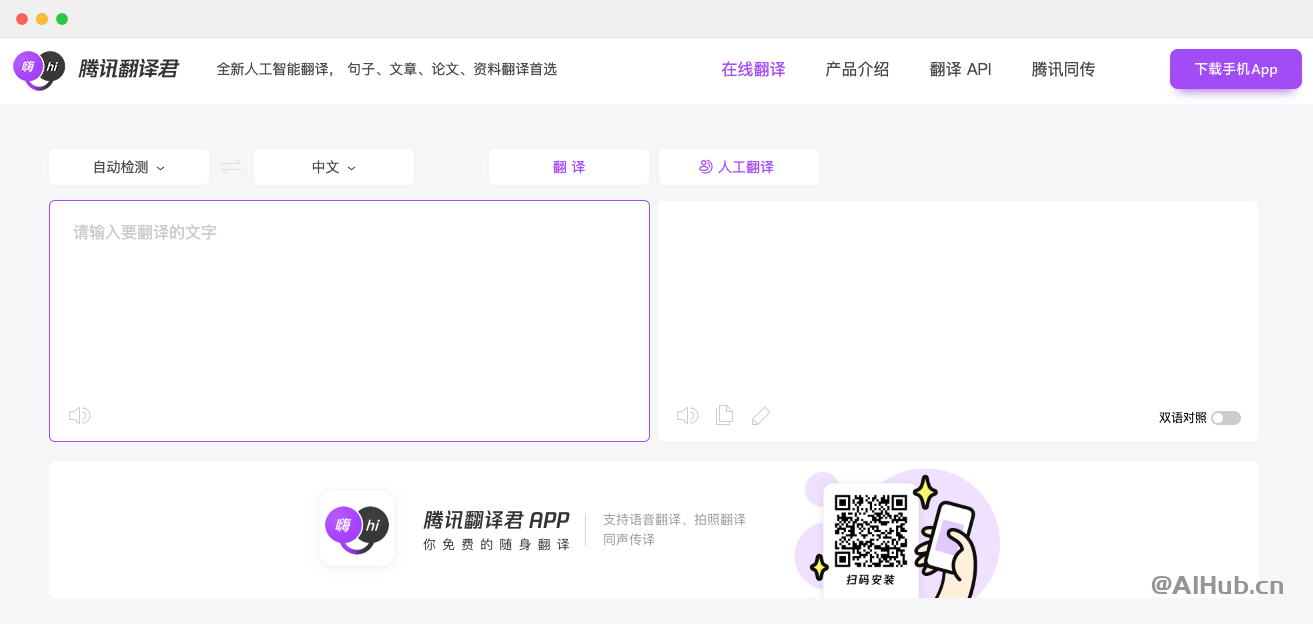
Task: Toggle the 双语对照 switch
Action: click(x=1226, y=418)
